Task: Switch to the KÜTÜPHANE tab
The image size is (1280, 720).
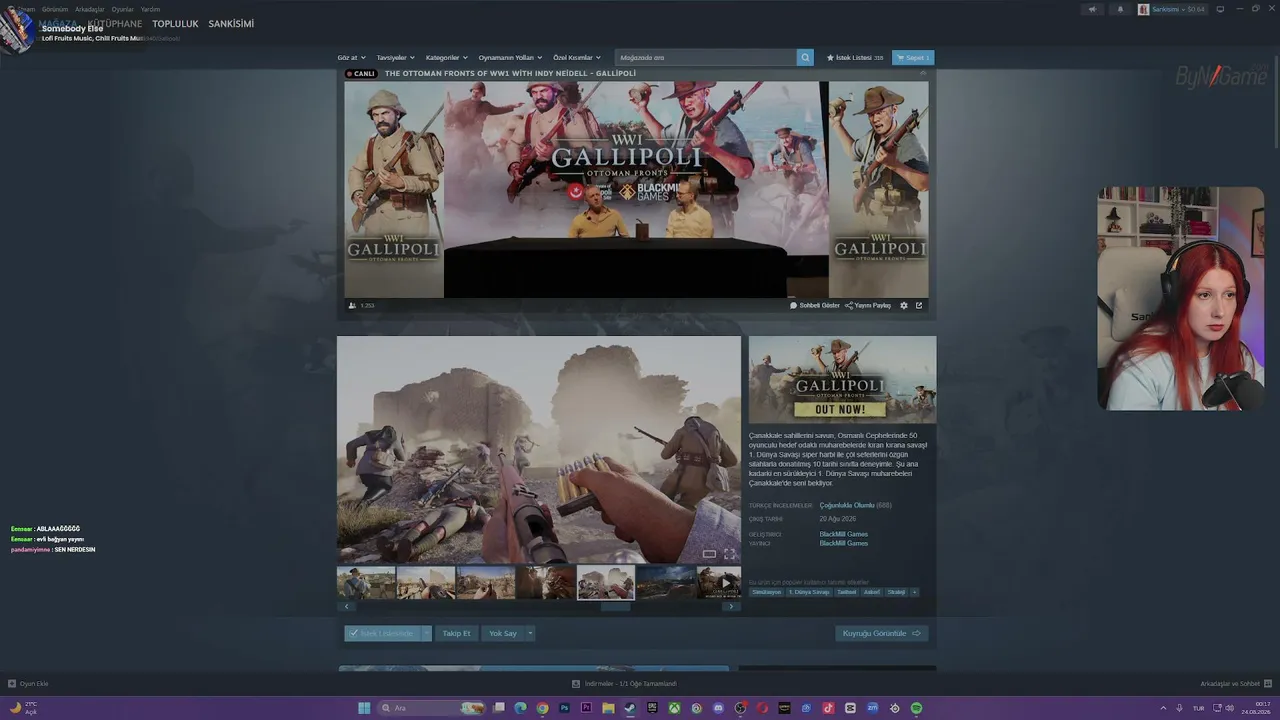Action: pyautogui.click(x=115, y=24)
